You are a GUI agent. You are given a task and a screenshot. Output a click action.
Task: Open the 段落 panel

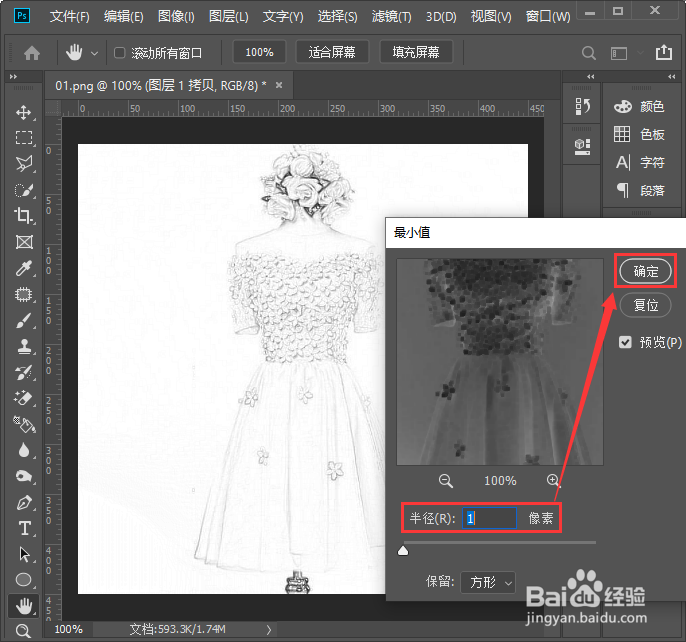[639, 190]
